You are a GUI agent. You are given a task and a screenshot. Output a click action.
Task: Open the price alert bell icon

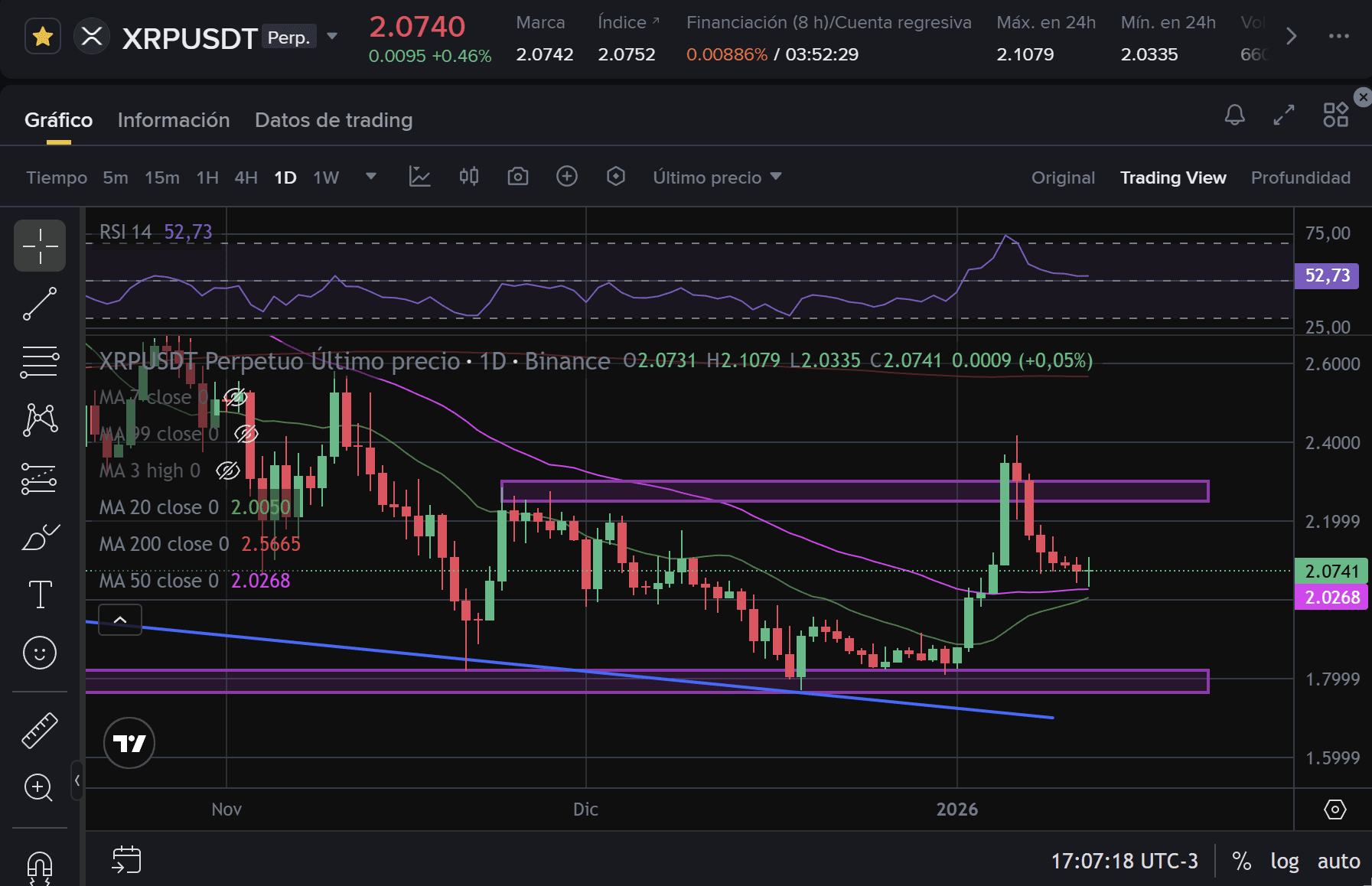[1234, 115]
